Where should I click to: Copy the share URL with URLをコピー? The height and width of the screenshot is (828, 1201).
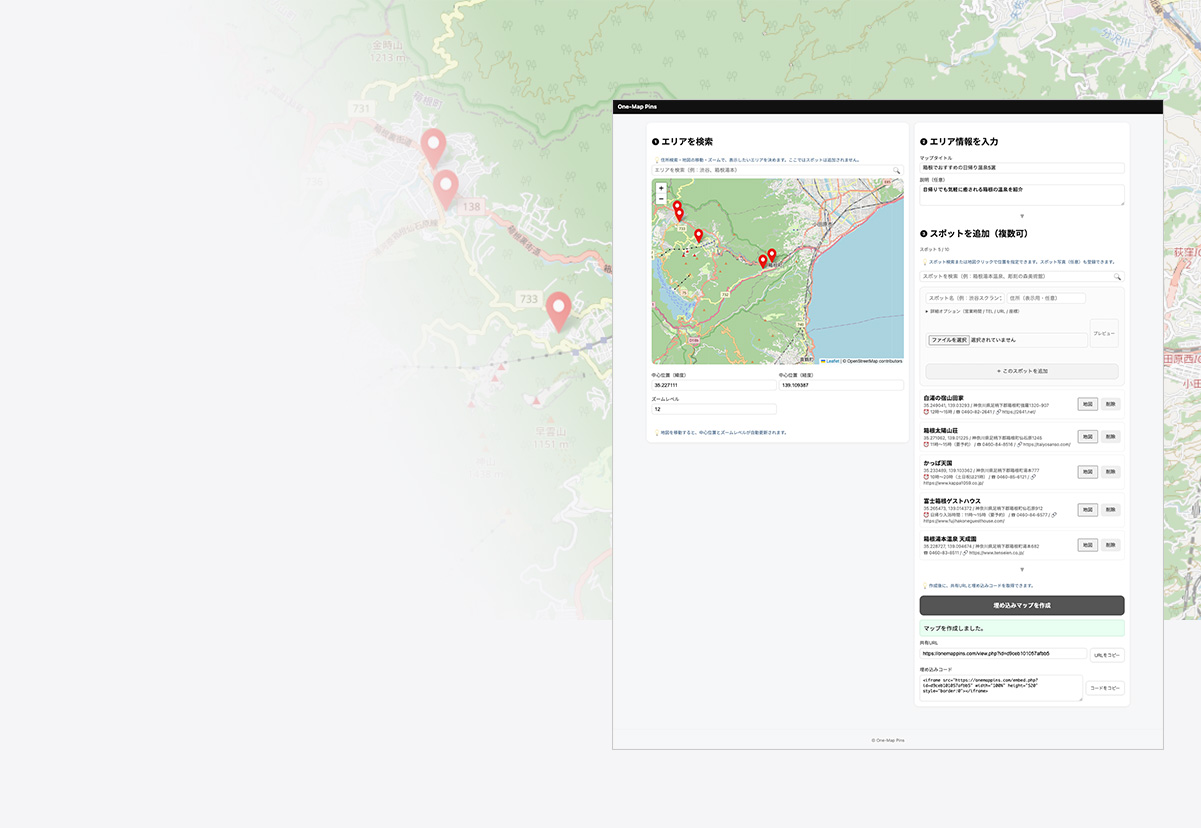pyautogui.click(x=1107, y=655)
